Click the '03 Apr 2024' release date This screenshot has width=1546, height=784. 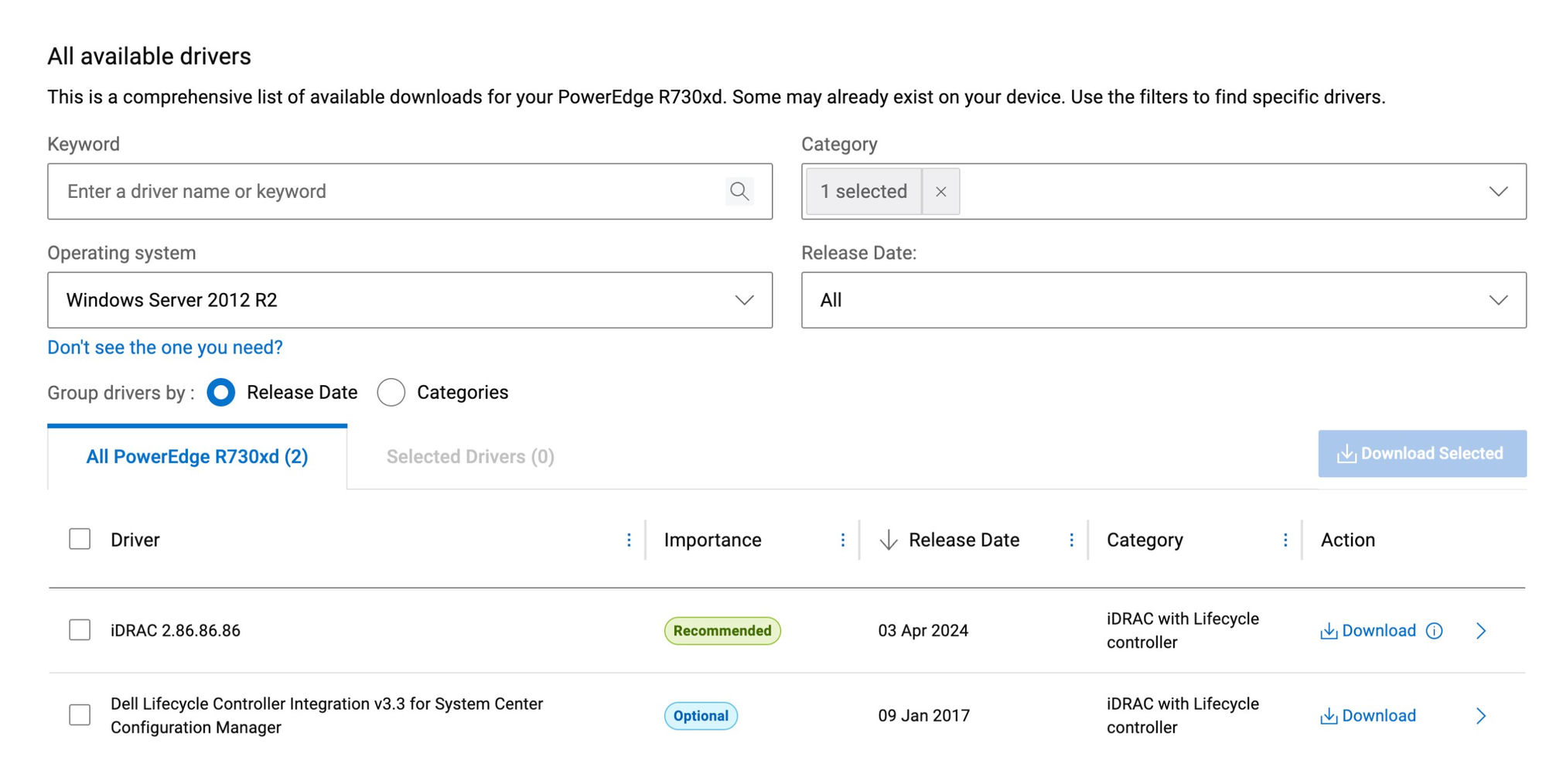point(923,631)
